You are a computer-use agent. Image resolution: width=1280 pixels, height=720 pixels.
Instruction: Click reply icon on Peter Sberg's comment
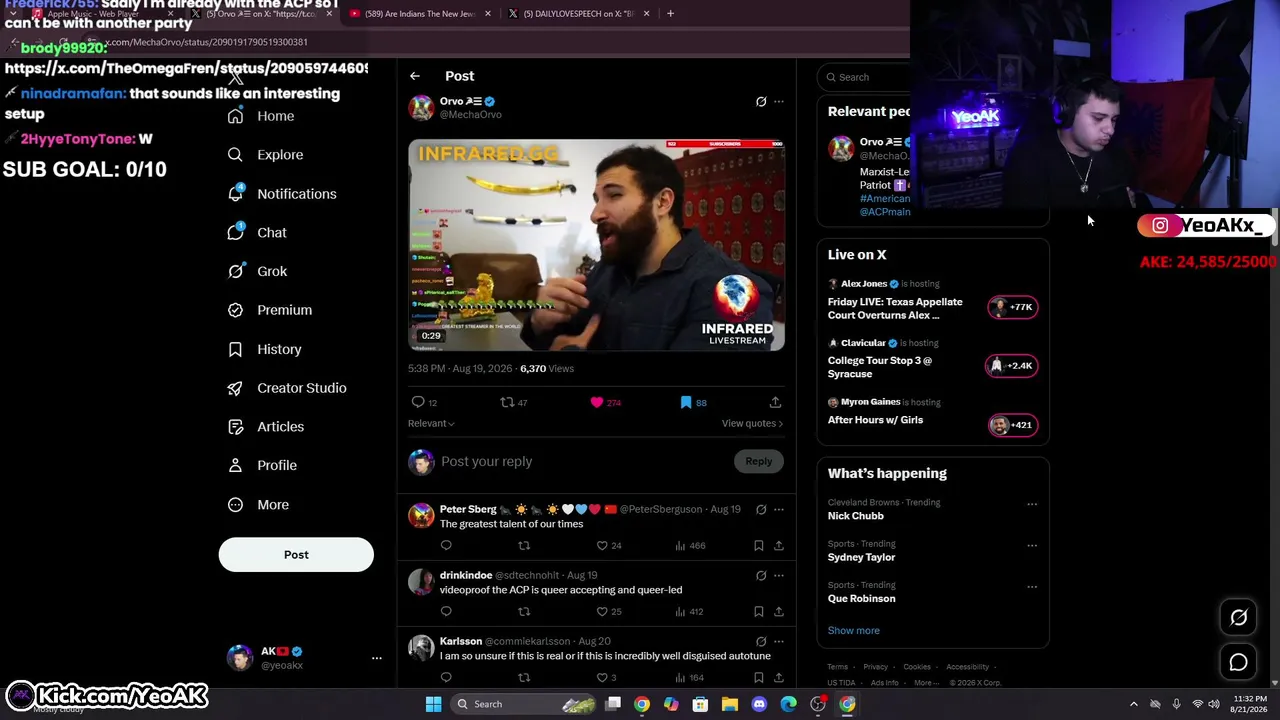446,546
